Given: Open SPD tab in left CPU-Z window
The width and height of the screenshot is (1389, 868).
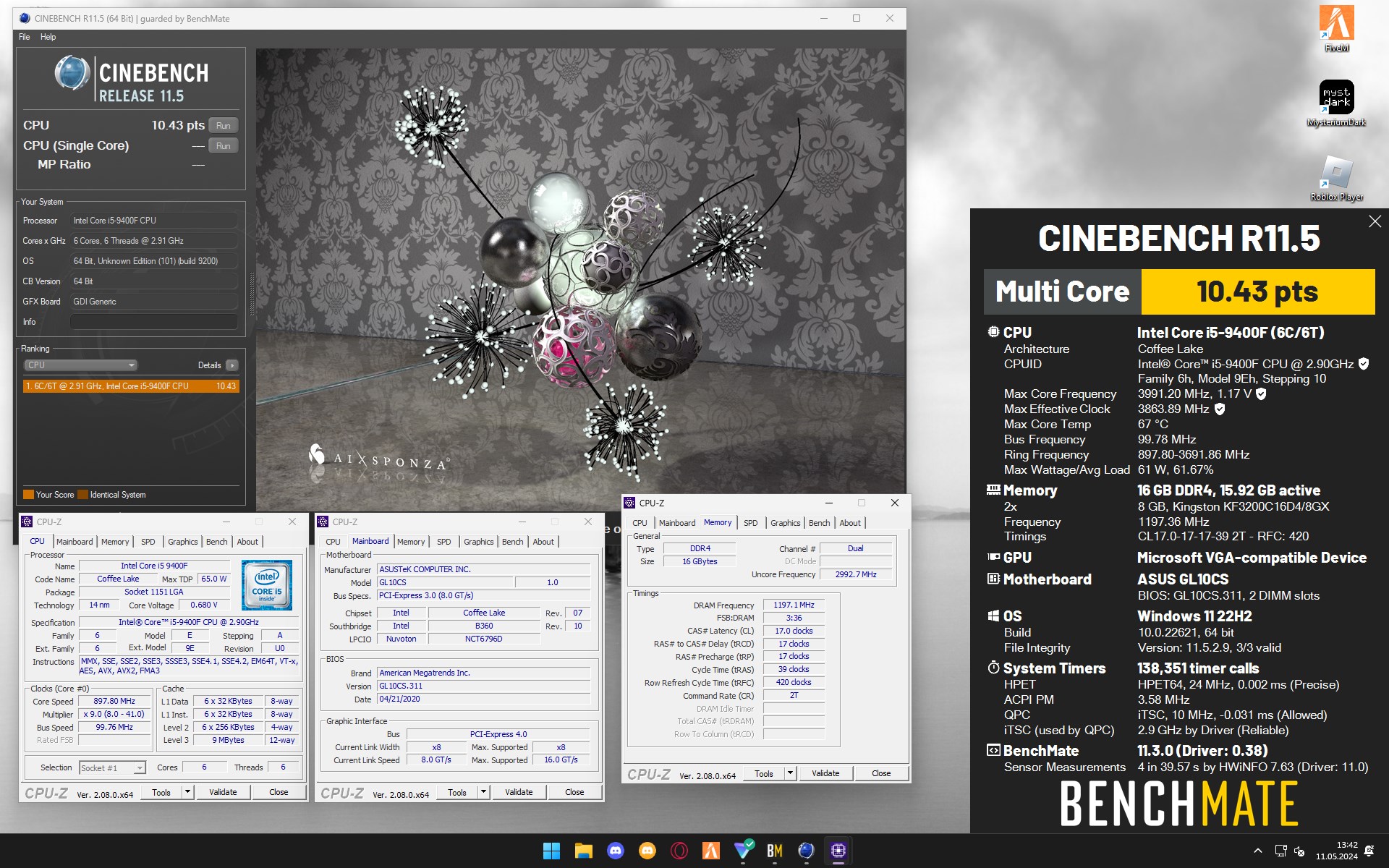Looking at the screenshot, I should pyautogui.click(x=148, y=542).
